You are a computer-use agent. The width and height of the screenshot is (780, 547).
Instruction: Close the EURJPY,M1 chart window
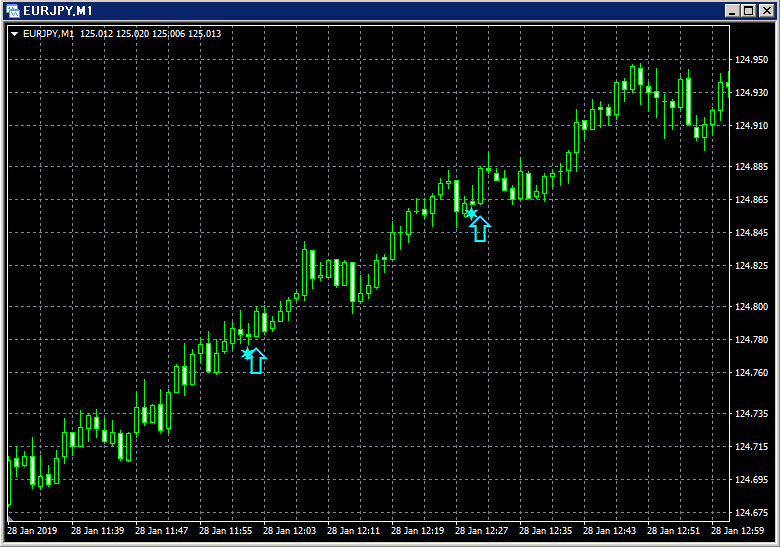click(766, 10)
